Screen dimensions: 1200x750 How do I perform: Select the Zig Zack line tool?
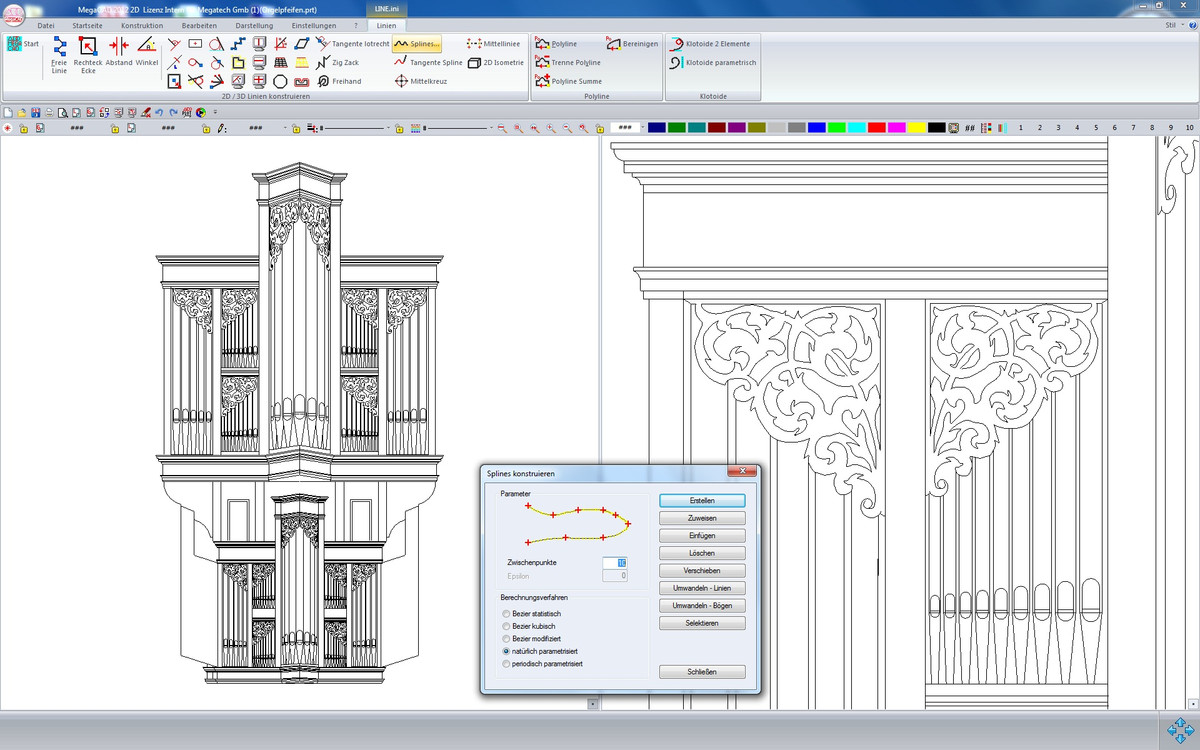[x=340, y=62]
